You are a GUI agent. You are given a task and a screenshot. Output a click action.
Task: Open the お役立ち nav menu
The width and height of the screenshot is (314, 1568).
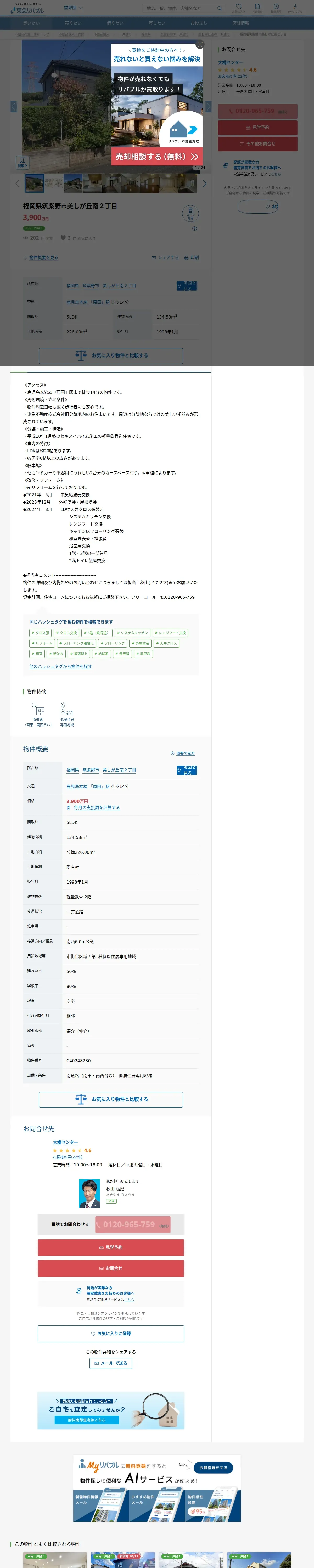click(x=199, y=23)
